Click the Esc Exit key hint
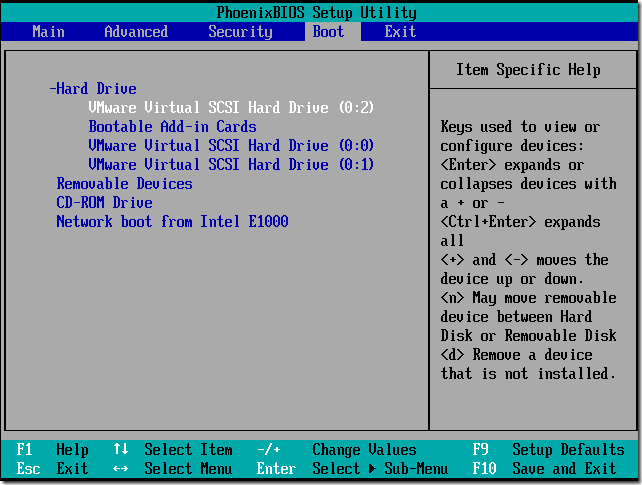 pyautogui.click(x=52, y=468)
